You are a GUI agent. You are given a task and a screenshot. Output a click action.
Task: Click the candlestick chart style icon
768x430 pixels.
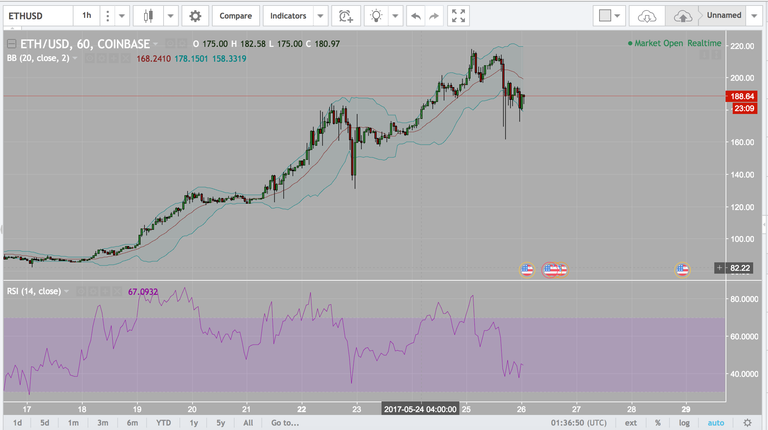click(148, 16)
